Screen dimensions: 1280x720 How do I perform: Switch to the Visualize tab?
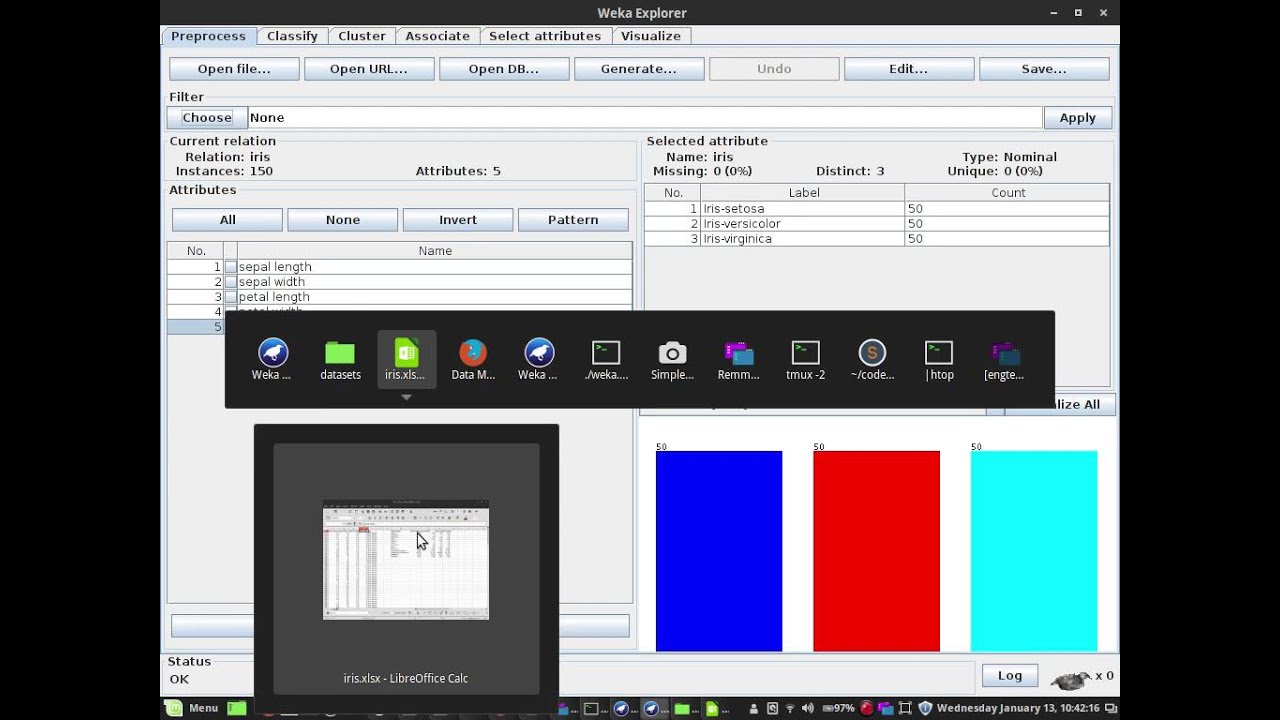click(651, 36)
